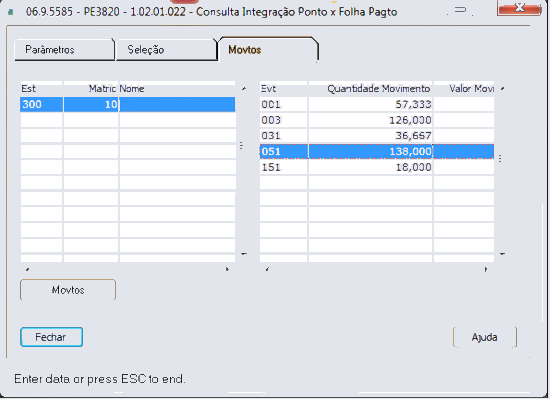This screenshot has height=399, width=550.
Task: Select event row 003
Action: click(x=377, y=120)
